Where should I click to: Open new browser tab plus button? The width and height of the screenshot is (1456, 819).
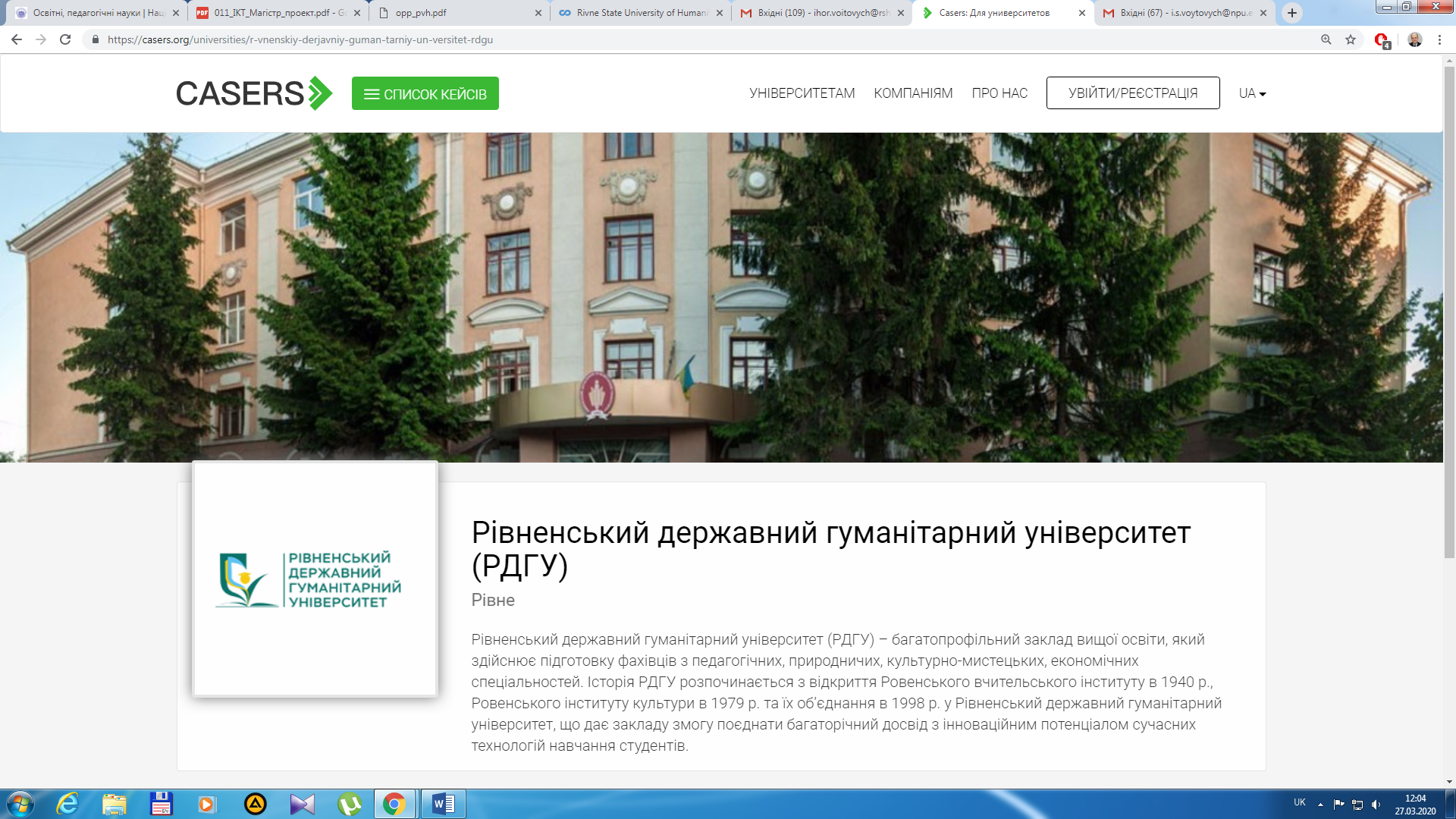pos(1292,13)
